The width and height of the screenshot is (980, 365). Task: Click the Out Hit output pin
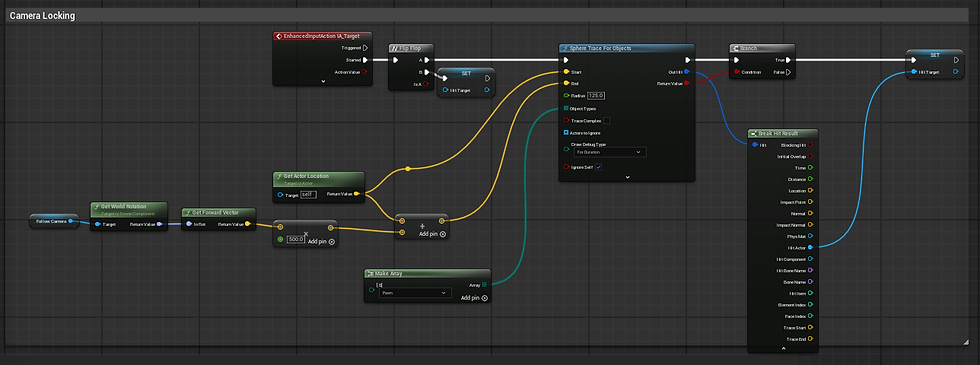pyautogui.click(x=686, y=72)
